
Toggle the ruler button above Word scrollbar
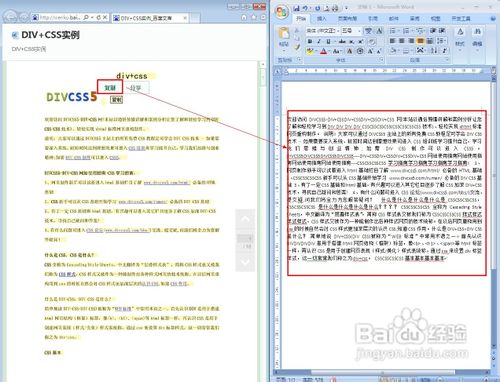[x=494, y=71]
